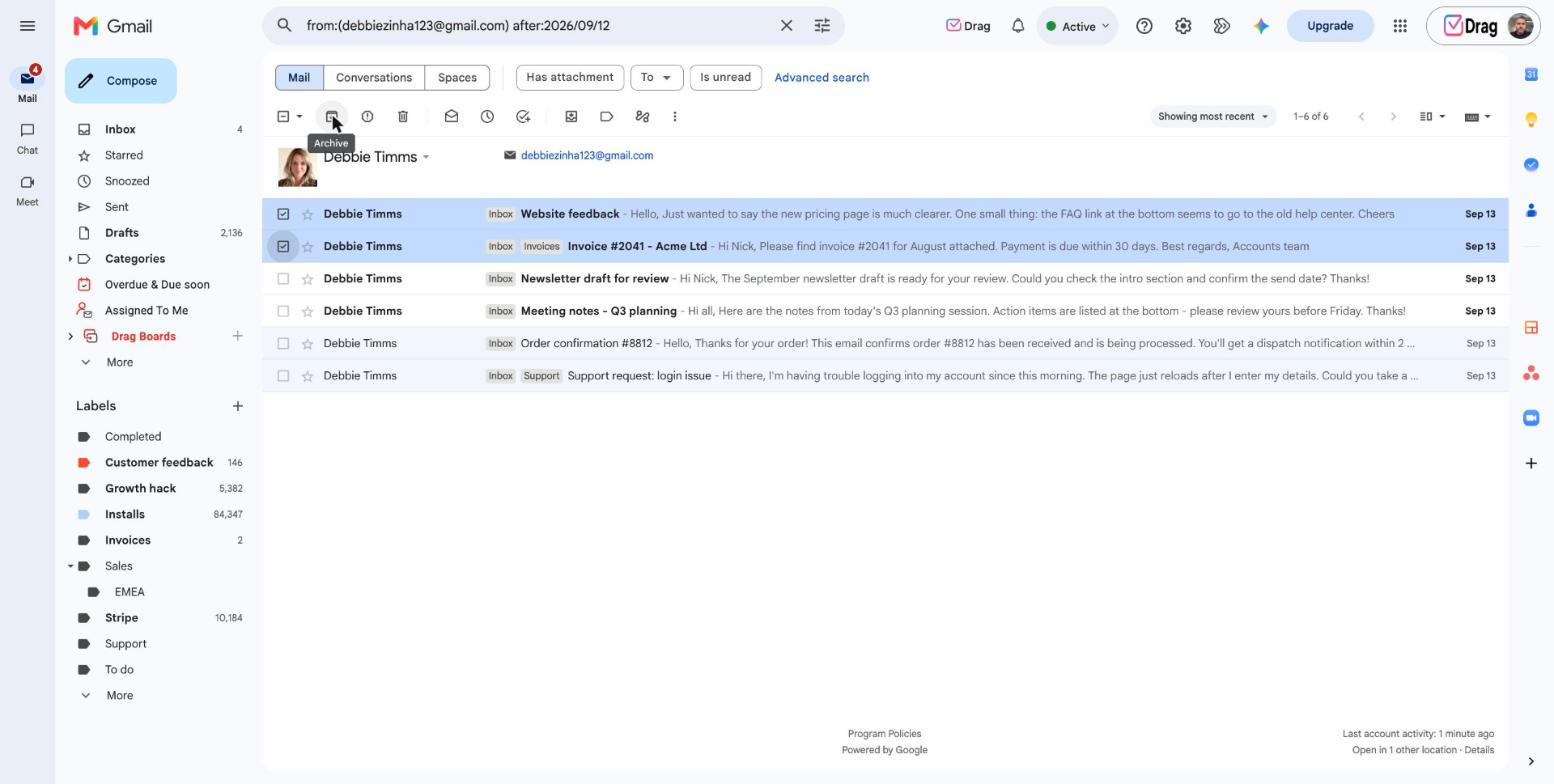
Task: Open Drafts folder
Action: click(x=122, y=233)
